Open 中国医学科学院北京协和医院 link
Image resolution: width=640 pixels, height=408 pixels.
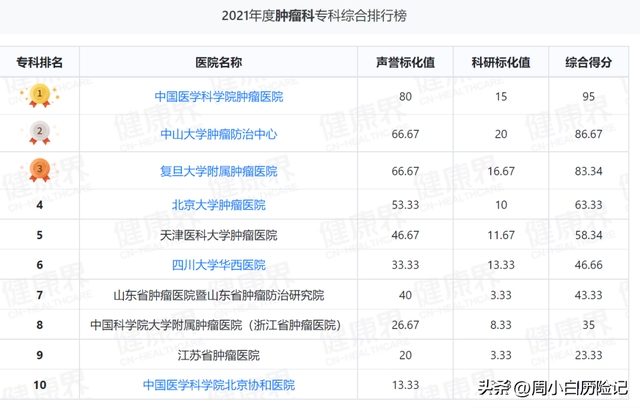pyautogui.click(x=219, y=385)
